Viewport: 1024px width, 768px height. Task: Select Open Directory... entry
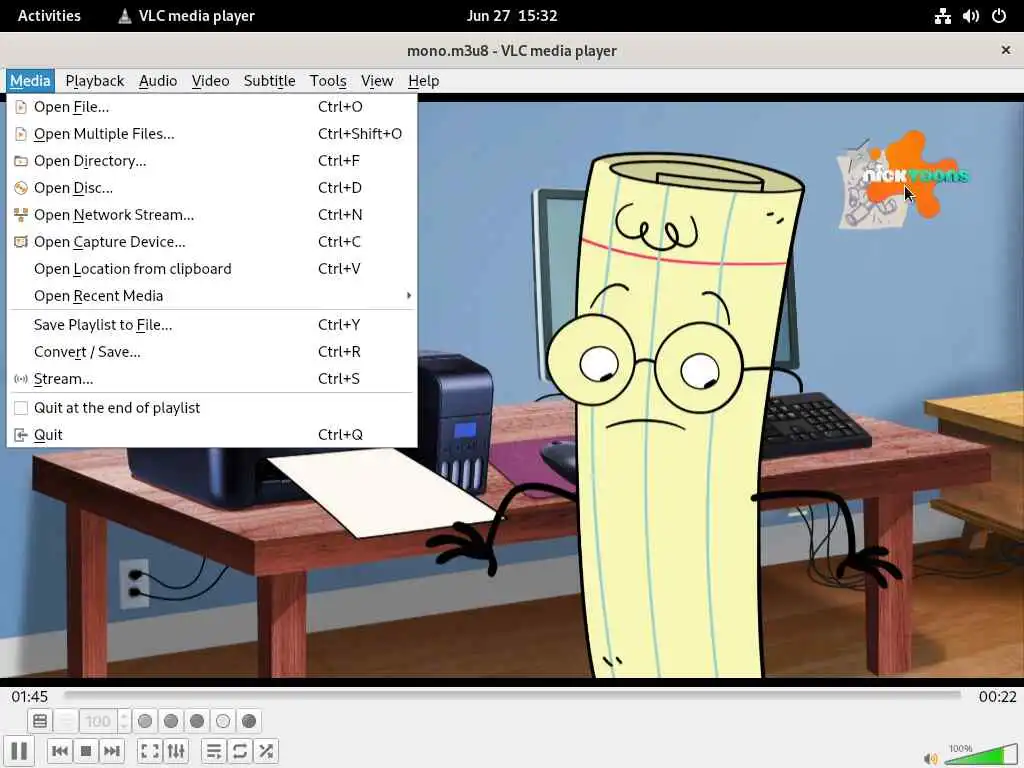(x=212, y=161)
